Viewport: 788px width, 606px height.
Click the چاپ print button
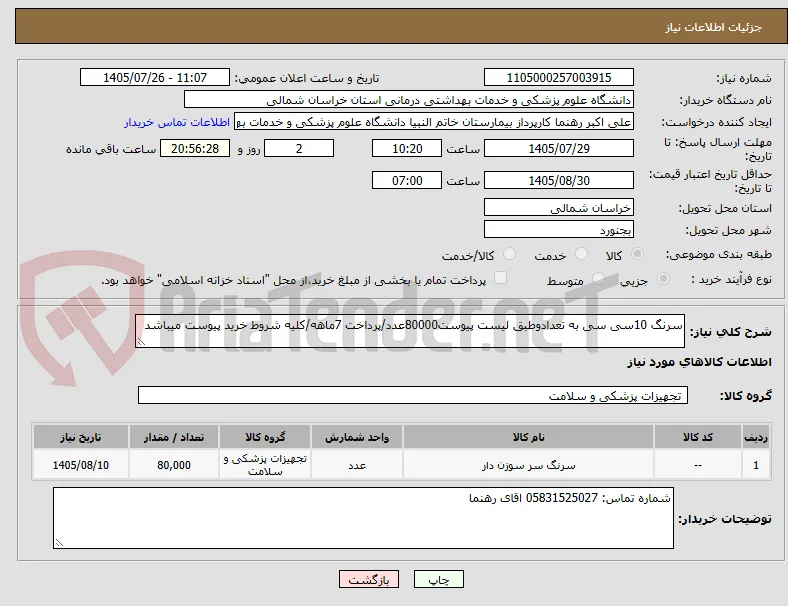[x=439, y=579]
